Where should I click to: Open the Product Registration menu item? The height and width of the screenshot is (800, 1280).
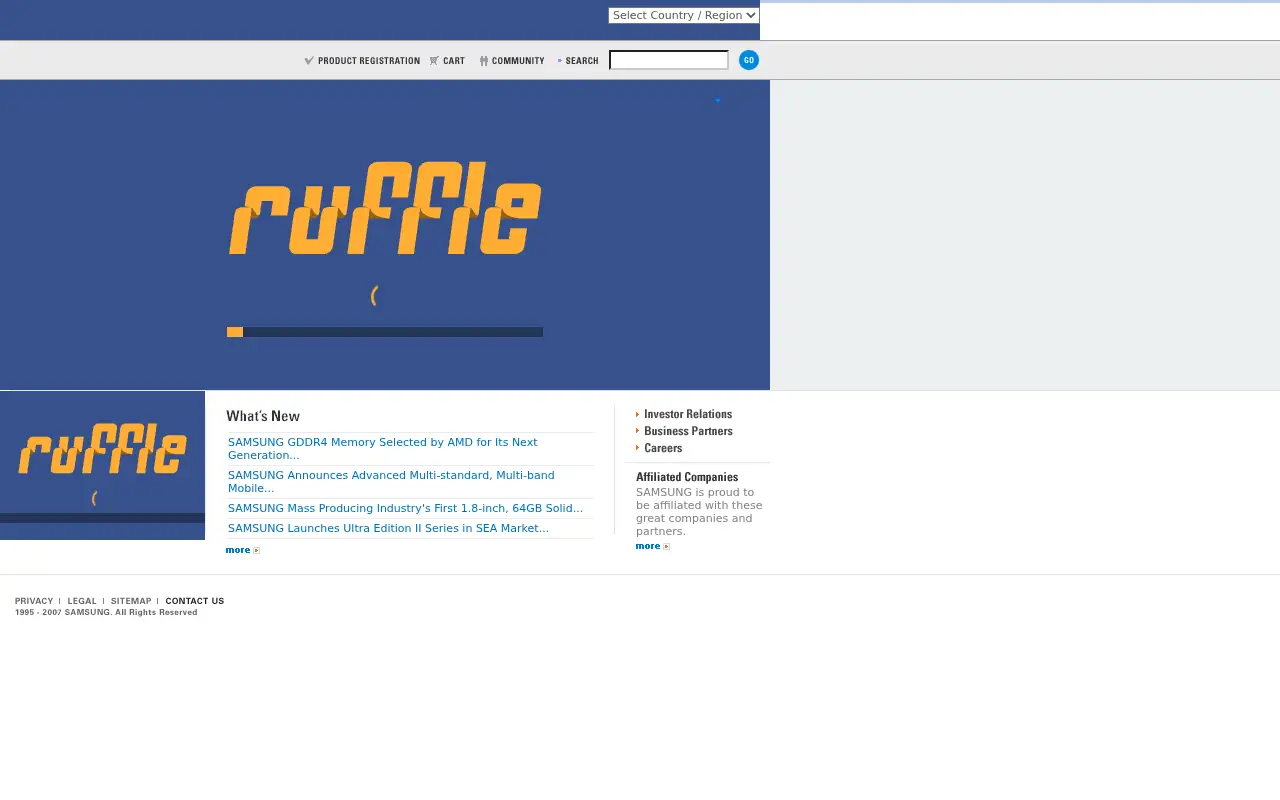point(369,60)
